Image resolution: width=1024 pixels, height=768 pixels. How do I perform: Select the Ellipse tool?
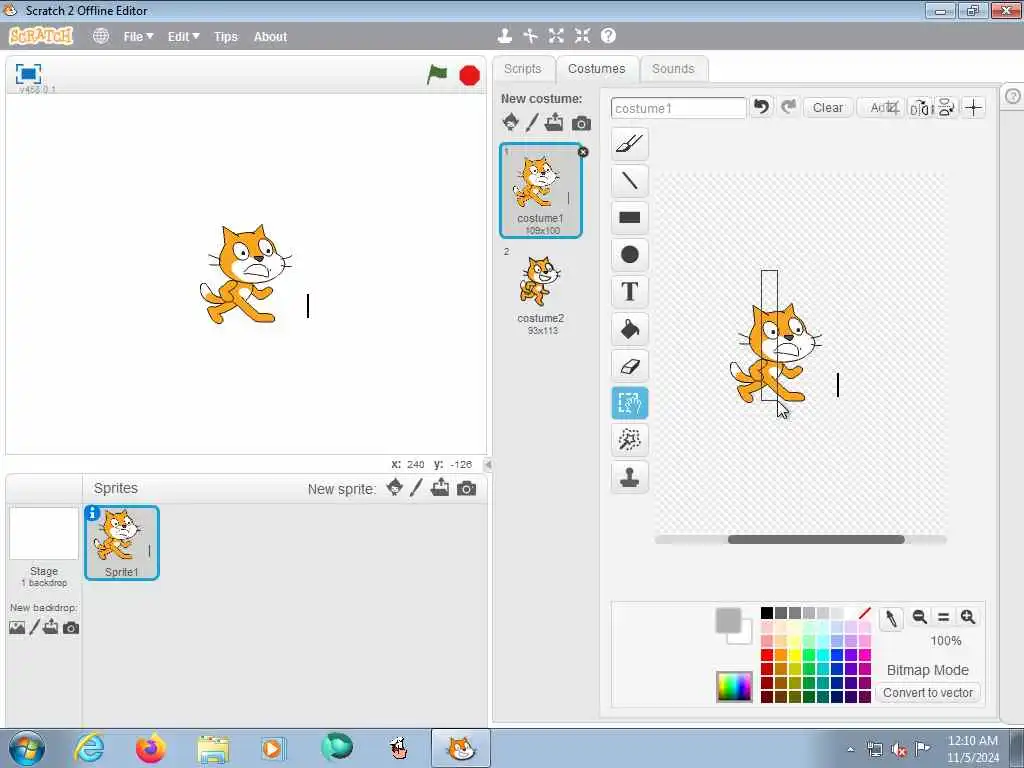point(630,255)
